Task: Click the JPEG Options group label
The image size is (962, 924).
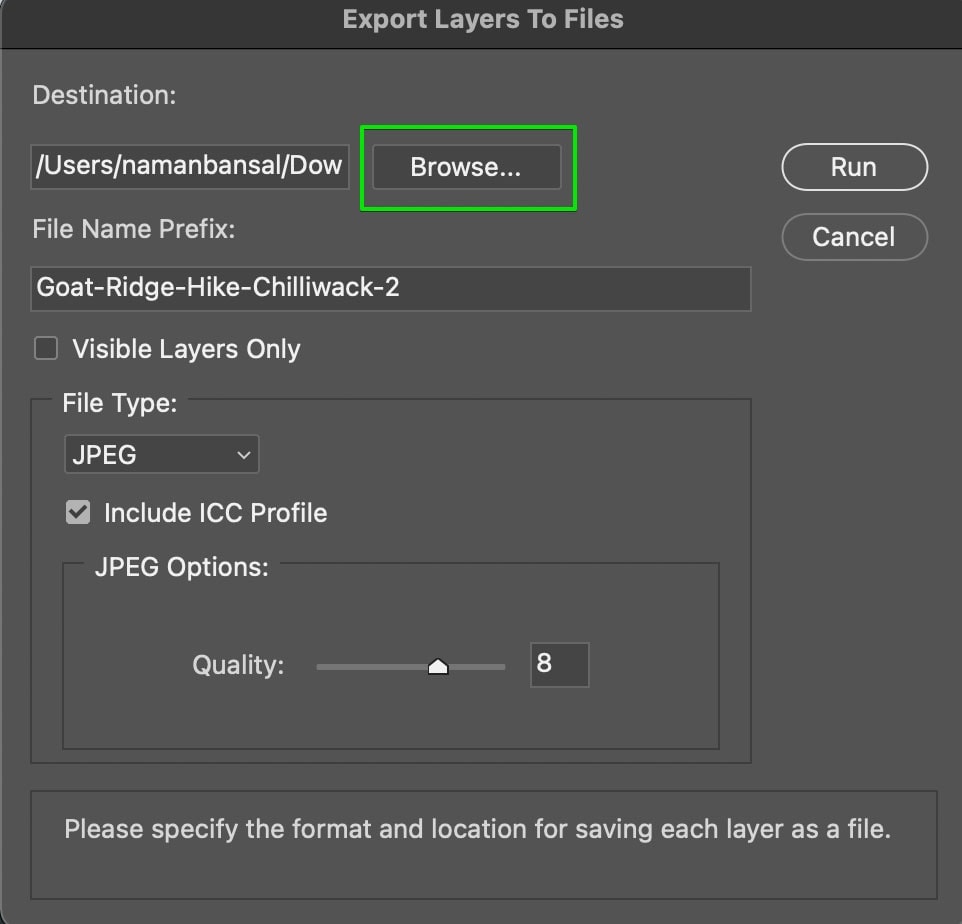Action: point(182,568)
